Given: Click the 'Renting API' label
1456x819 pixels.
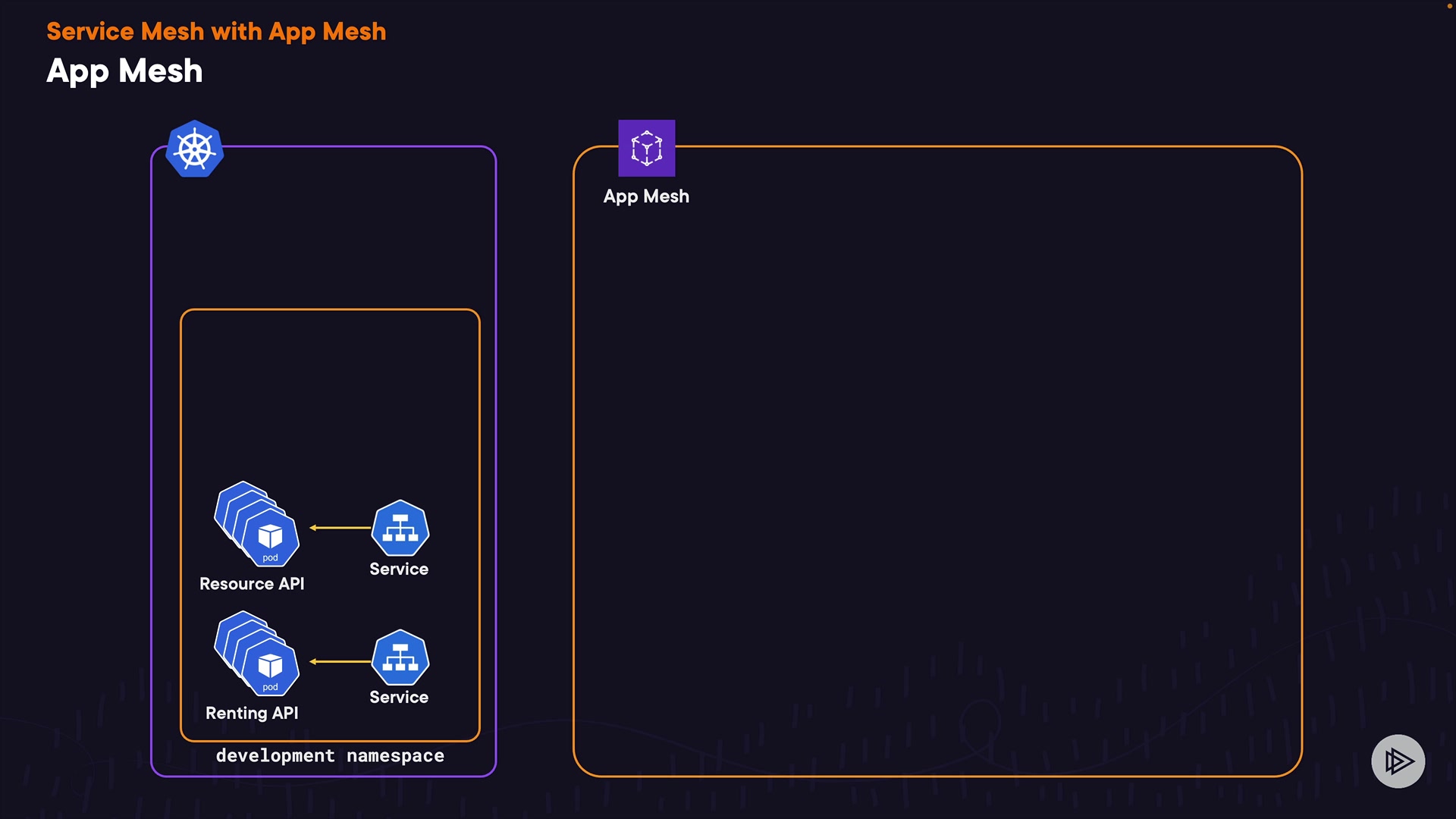Looking at the screenshot, I should (x=252, y=713).
